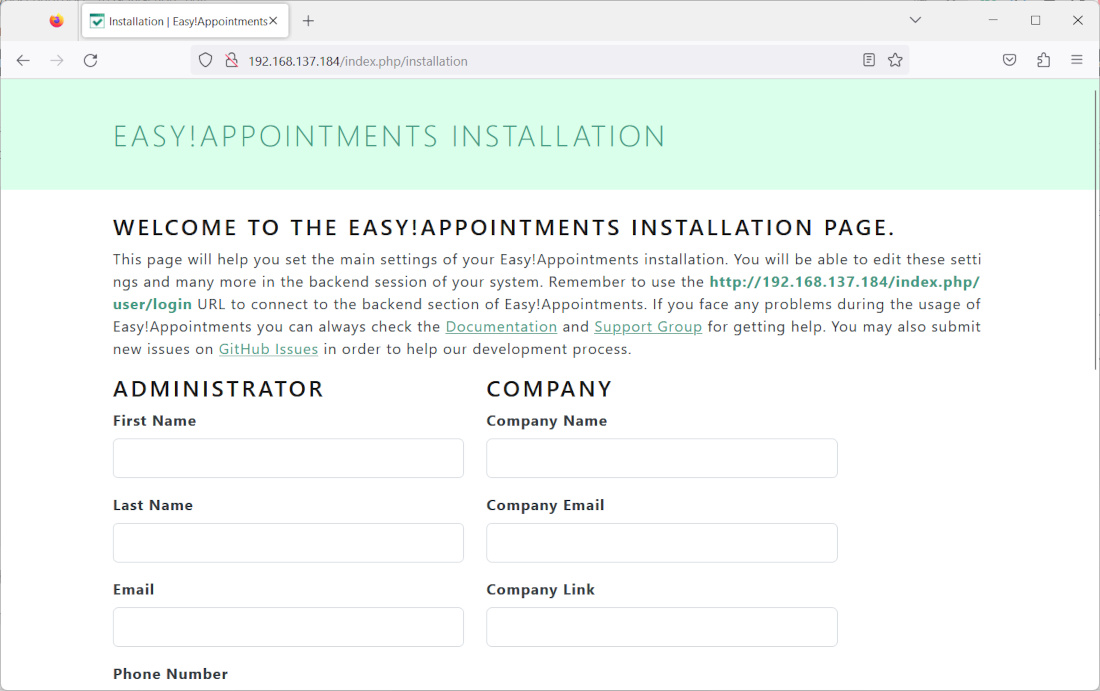Select the Installation Easy!Appointments tab
Viewport: 1100px width, 691px height.
click(180, 20)
